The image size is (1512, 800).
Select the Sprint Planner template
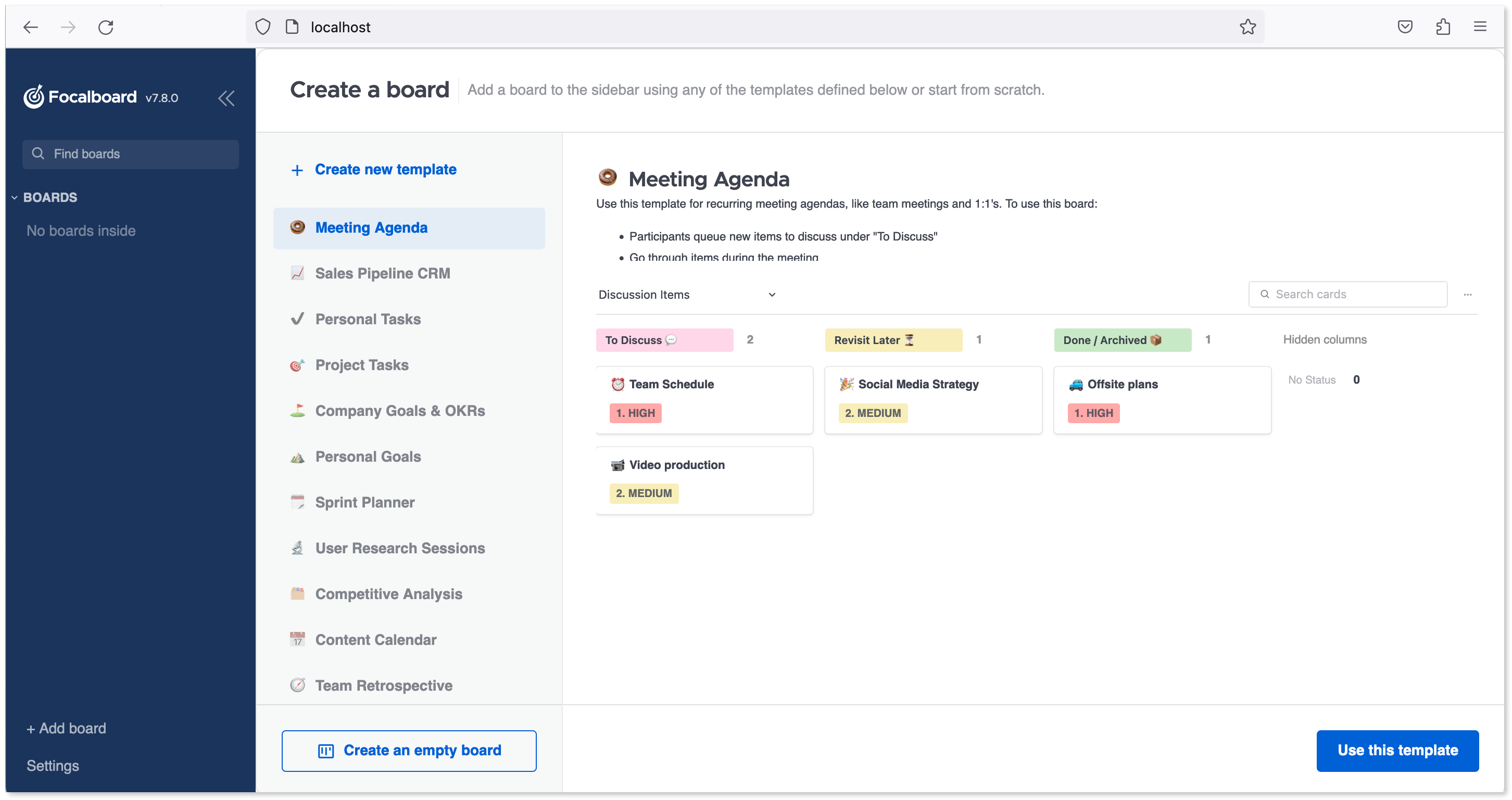(x=364, y=502)
